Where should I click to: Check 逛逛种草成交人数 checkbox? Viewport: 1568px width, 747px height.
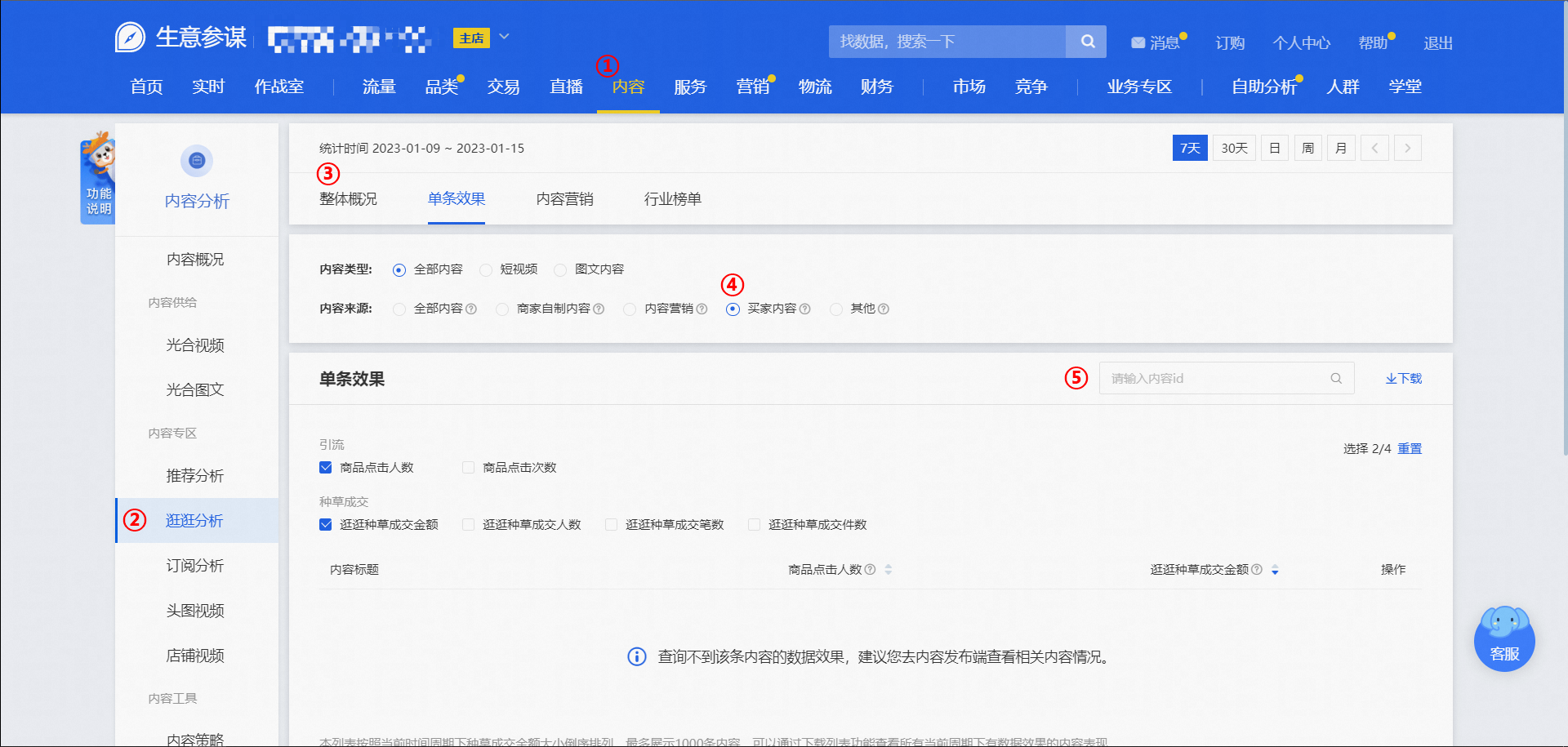[468, 524]
